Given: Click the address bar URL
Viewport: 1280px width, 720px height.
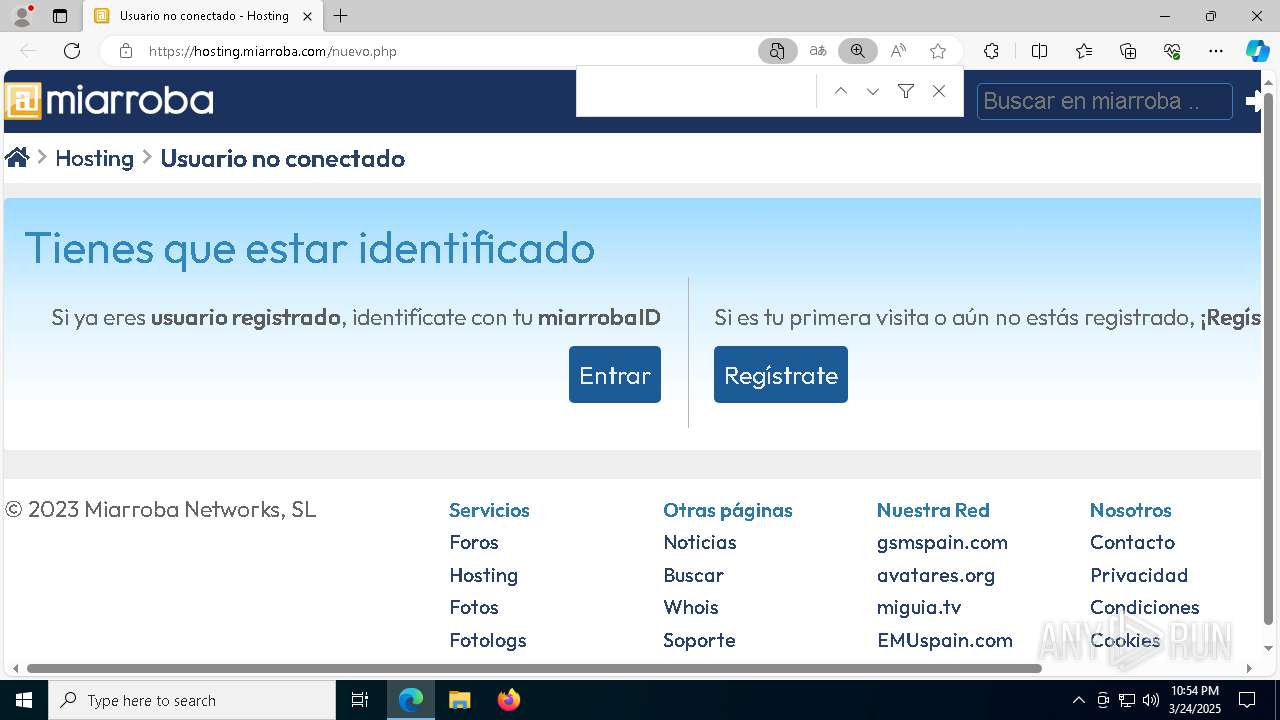Looking at the screenshot, I should point(273,51).
